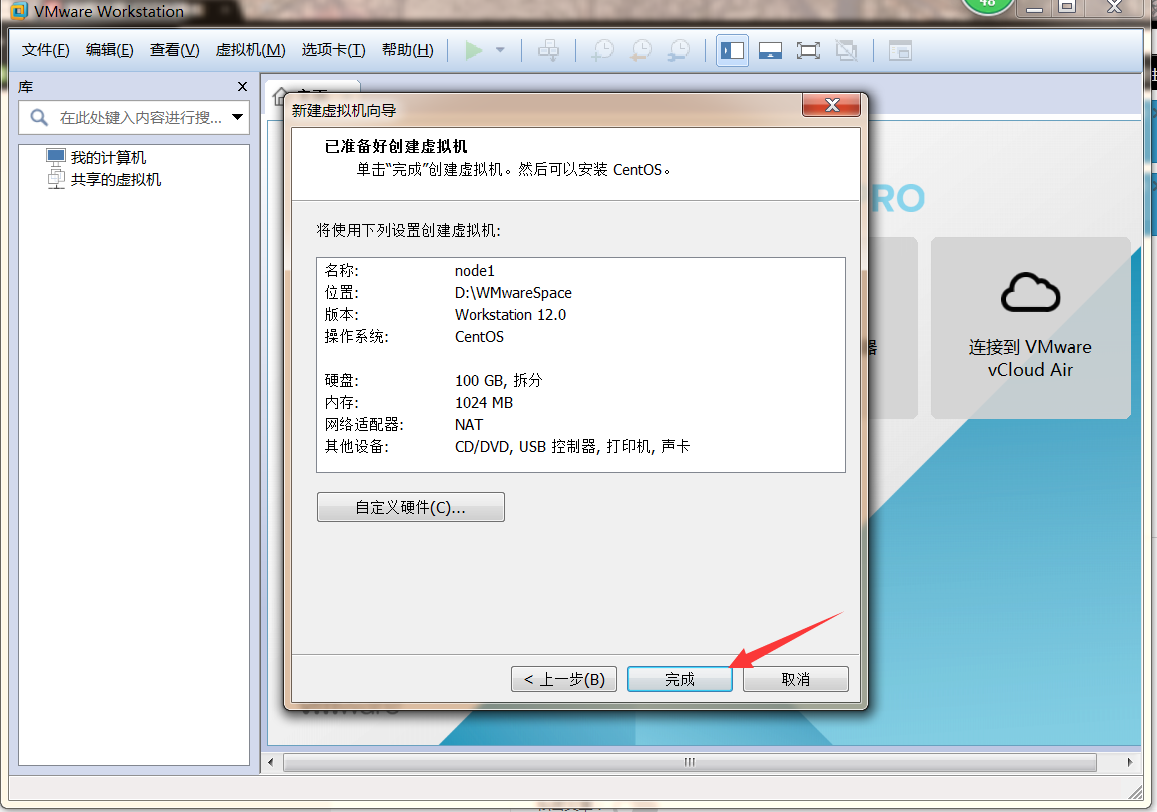This screenshot has width=1157, height=812.
Task: Click the 我的计算机 monitor icon
Action: (56, 156)
